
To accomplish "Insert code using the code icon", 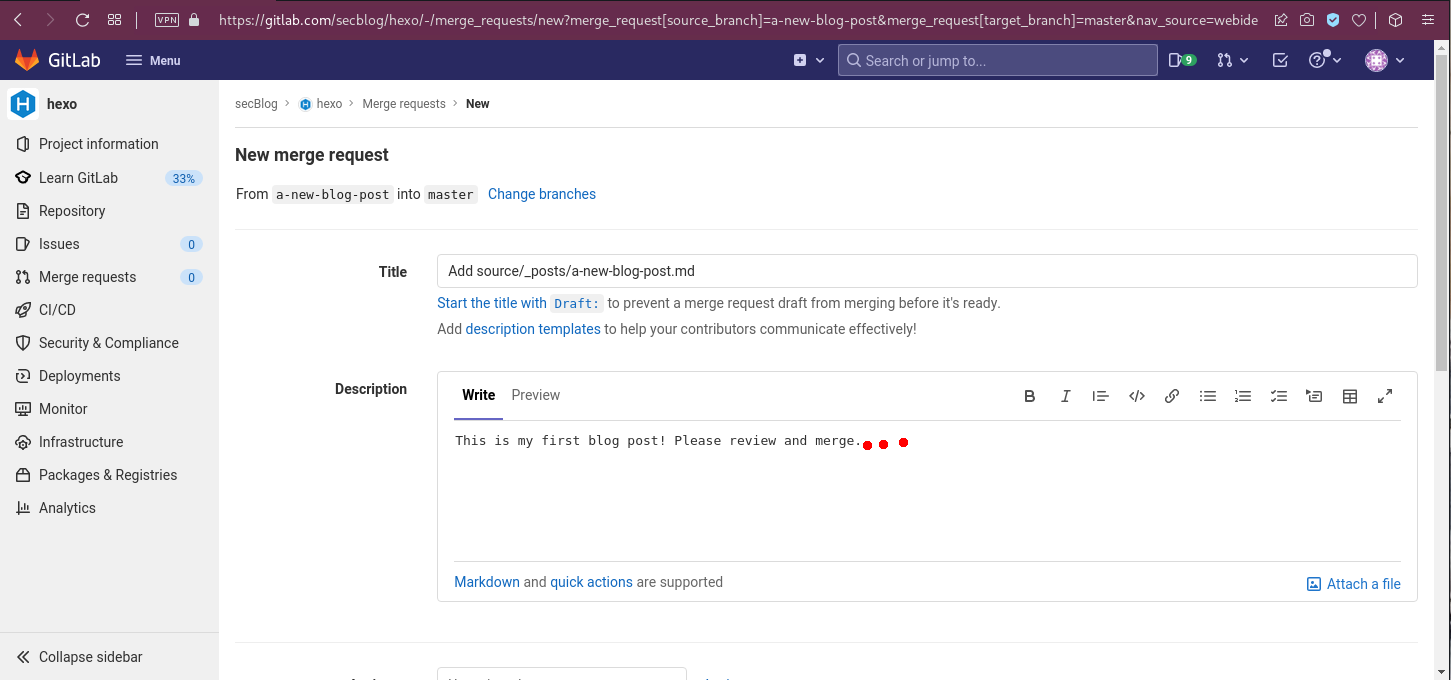I will pos(1136,396).
